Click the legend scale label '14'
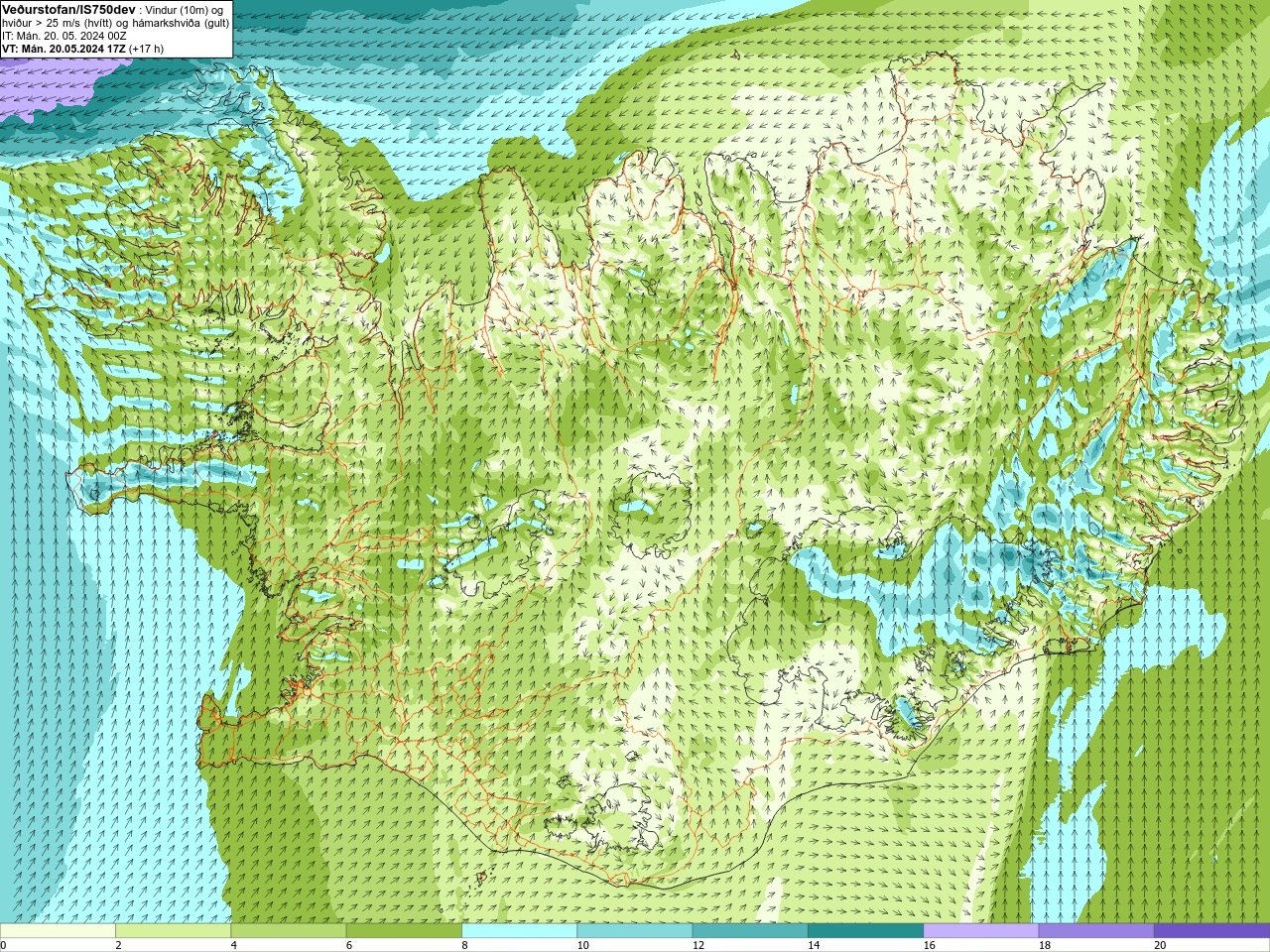 814,945
